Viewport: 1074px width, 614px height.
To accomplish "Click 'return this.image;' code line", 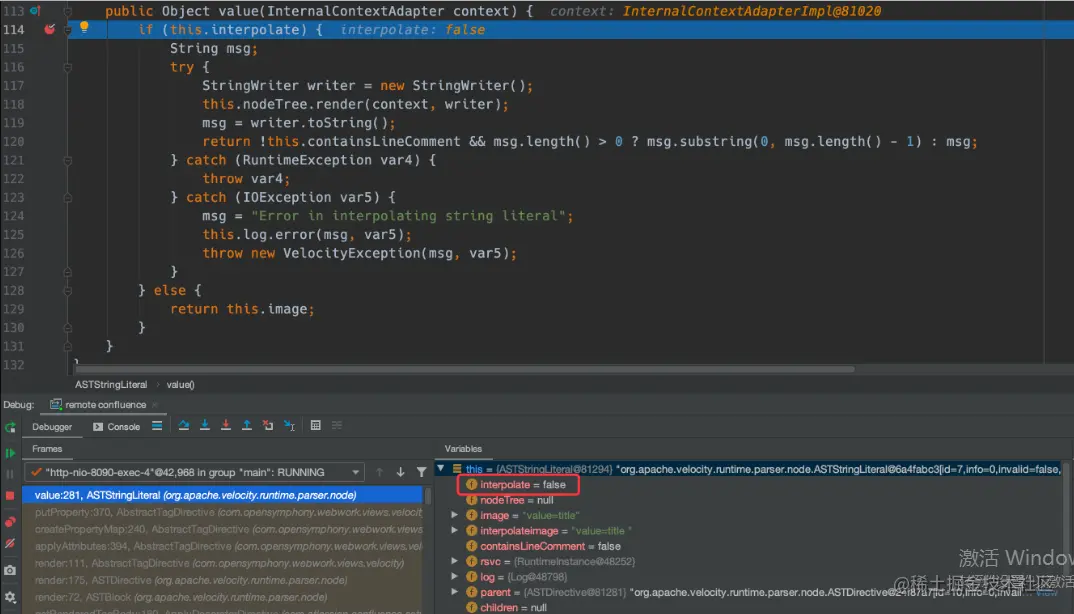I will pyautogui.click(x=242, y=309).
